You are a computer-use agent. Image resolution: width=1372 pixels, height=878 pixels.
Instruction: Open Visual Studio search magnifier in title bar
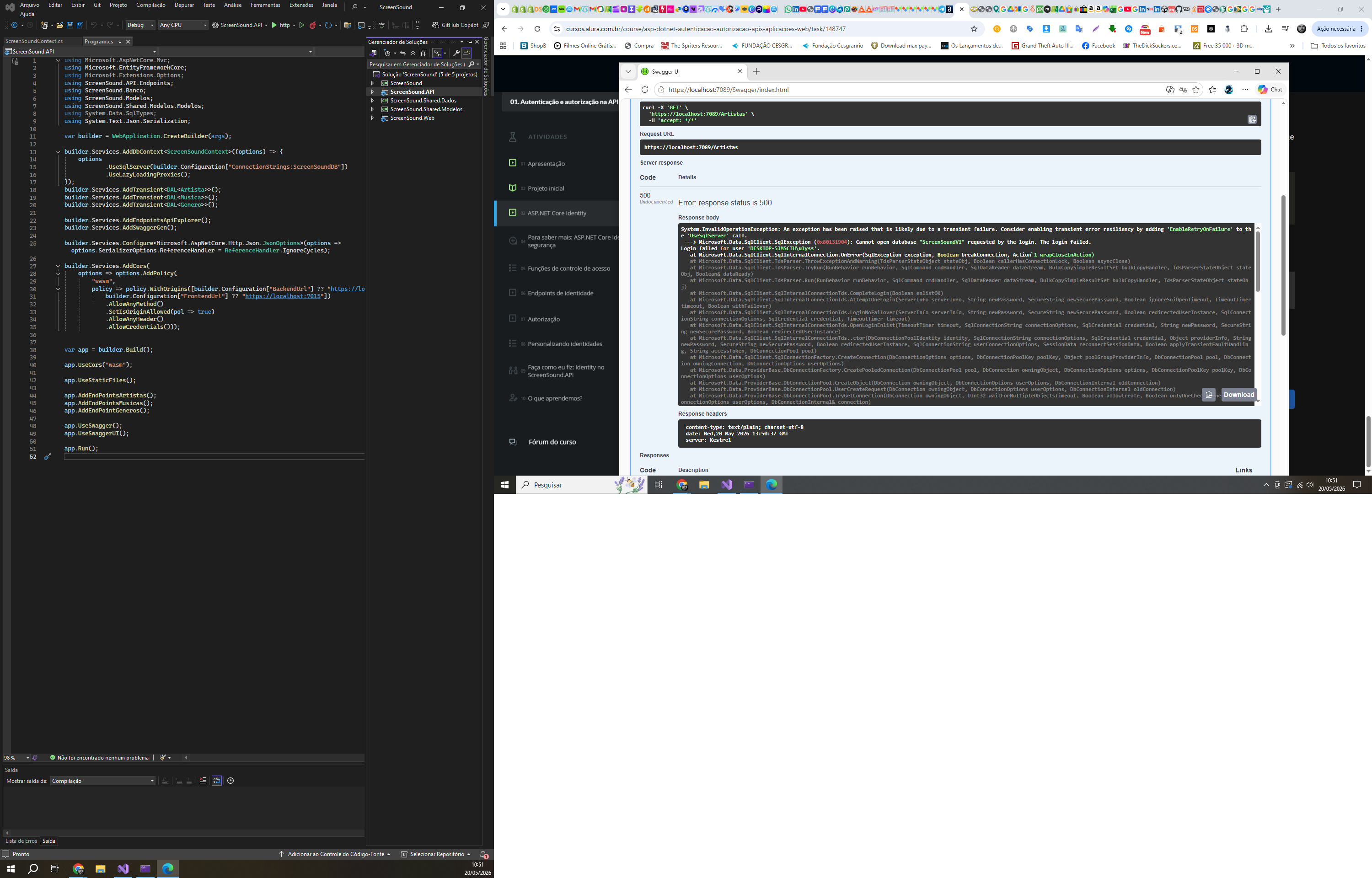click(x=355, y=7)
